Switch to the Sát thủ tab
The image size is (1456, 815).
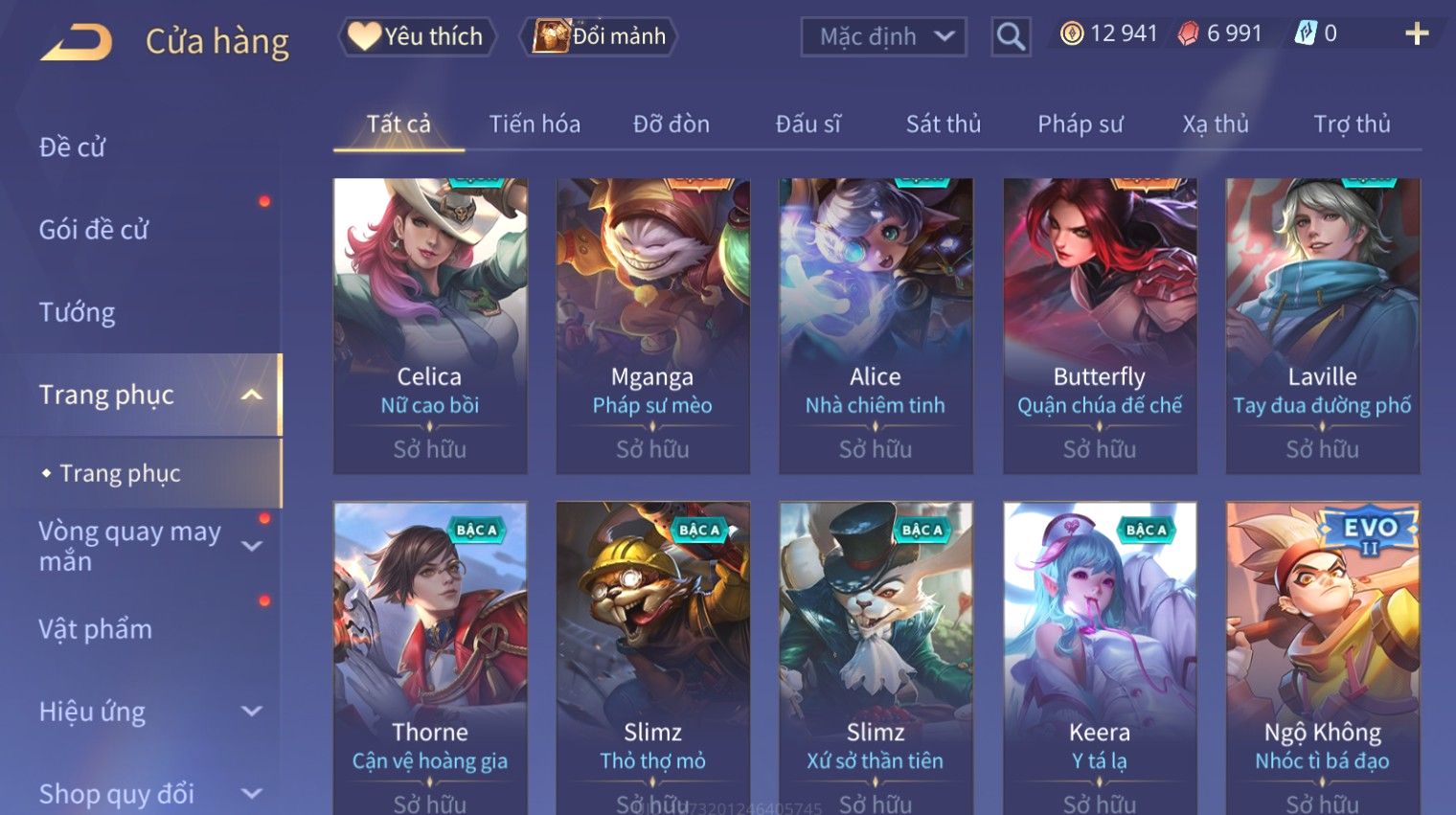[x=944, y=124]
